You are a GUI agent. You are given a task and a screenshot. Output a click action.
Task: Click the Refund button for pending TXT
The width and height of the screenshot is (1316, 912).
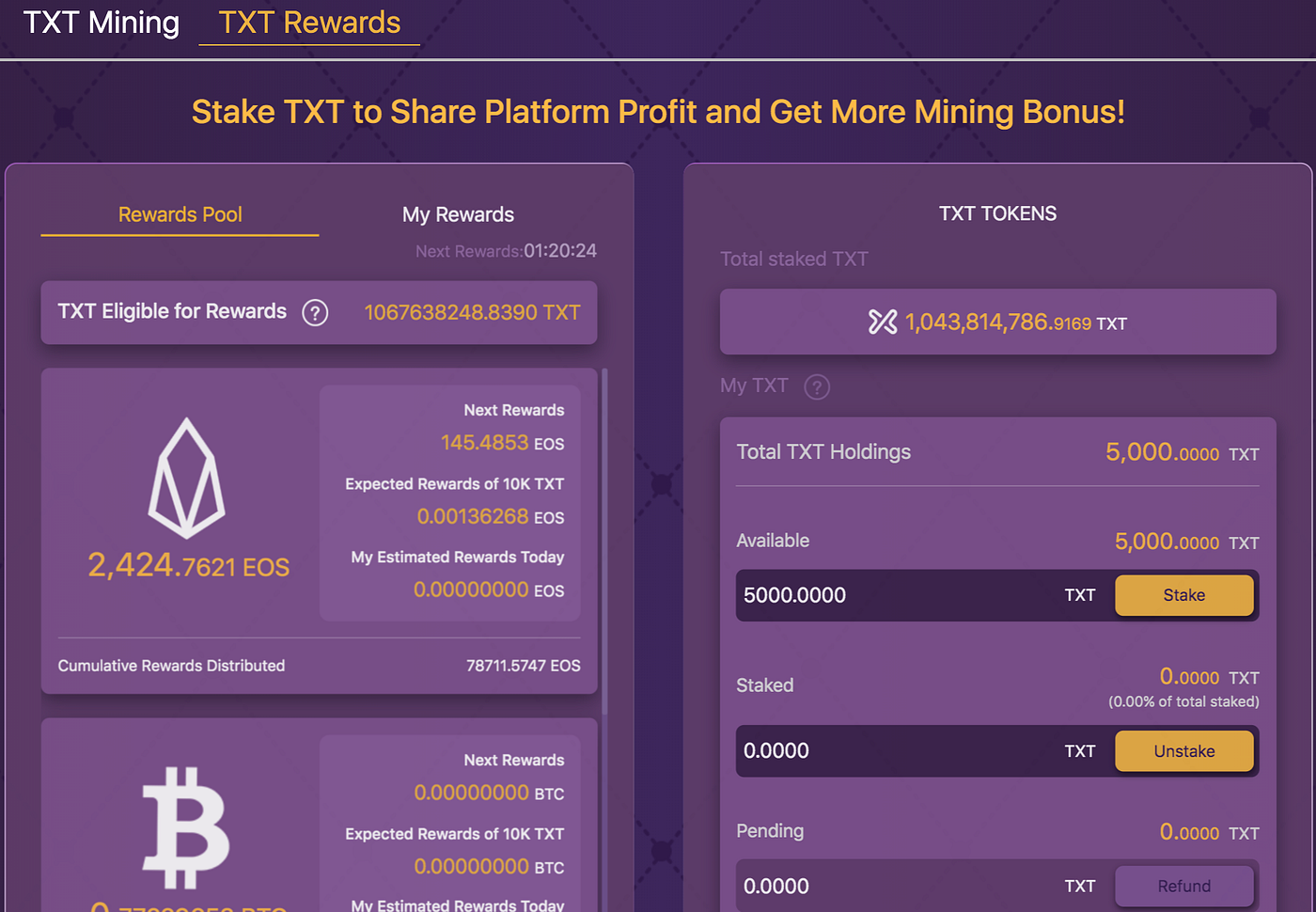pyautogui.click(x=1183, y=886)
